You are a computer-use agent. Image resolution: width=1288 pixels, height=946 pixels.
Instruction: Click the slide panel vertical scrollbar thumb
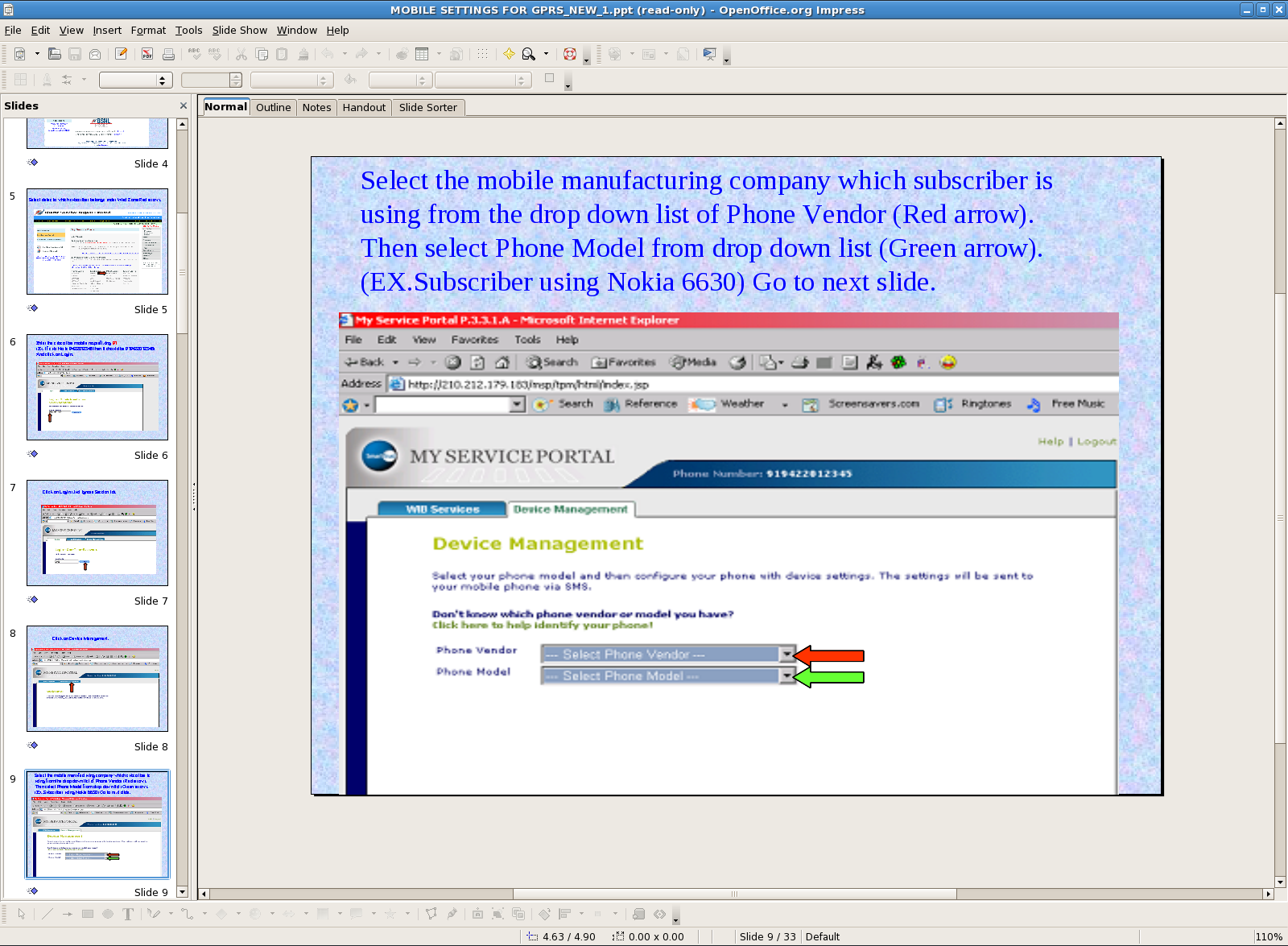(183, 273)
